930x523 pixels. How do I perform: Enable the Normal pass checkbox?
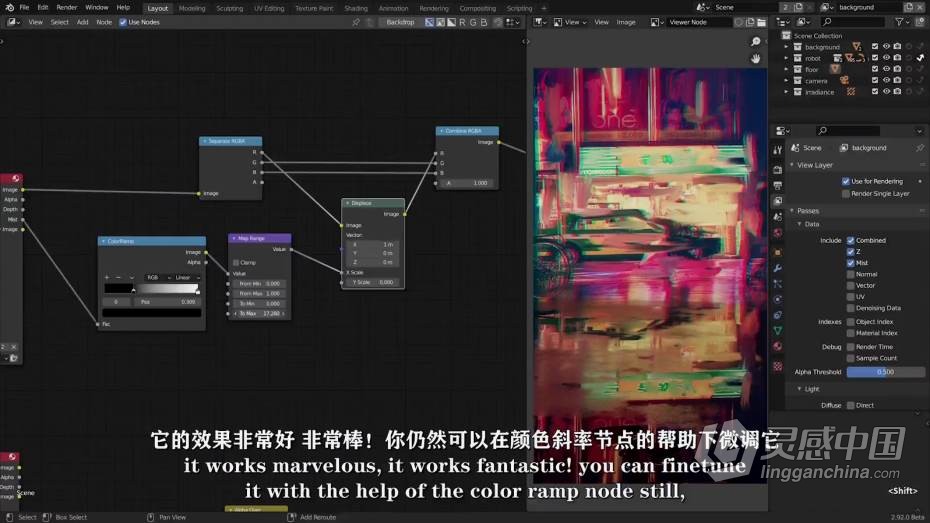(x=851, y=274)
